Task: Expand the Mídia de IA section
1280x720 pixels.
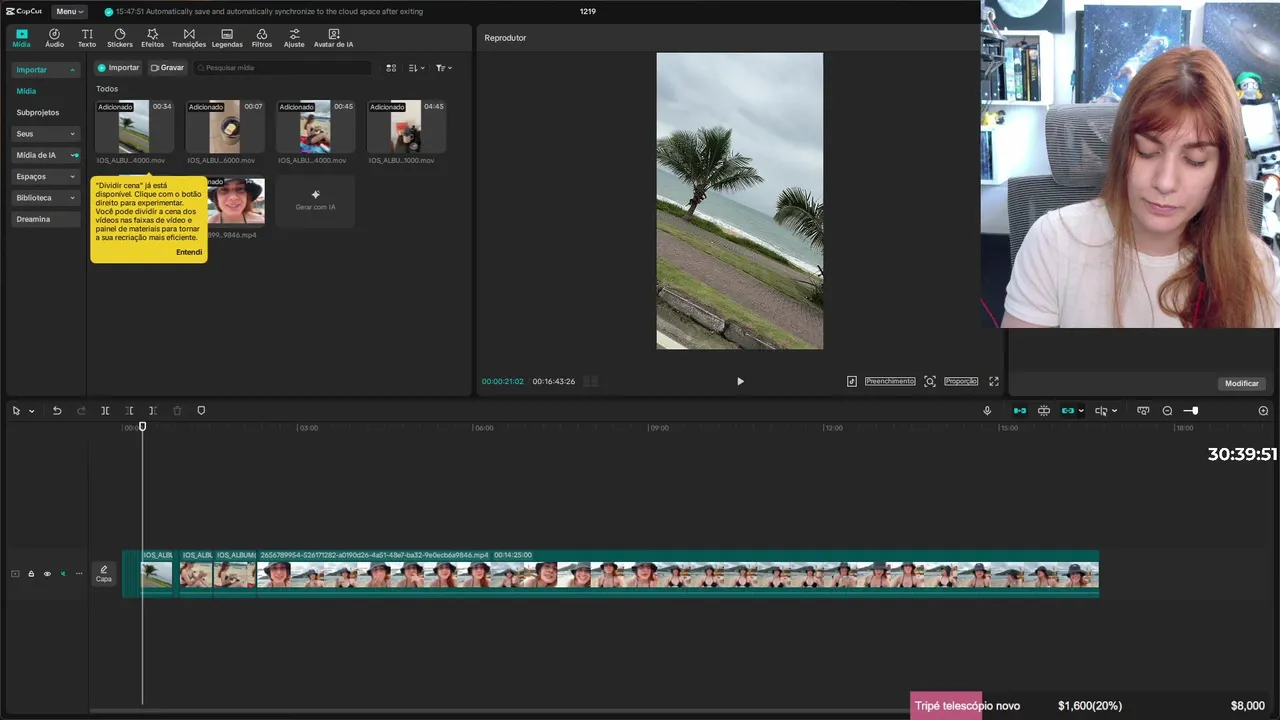Action: coord(45,155)
